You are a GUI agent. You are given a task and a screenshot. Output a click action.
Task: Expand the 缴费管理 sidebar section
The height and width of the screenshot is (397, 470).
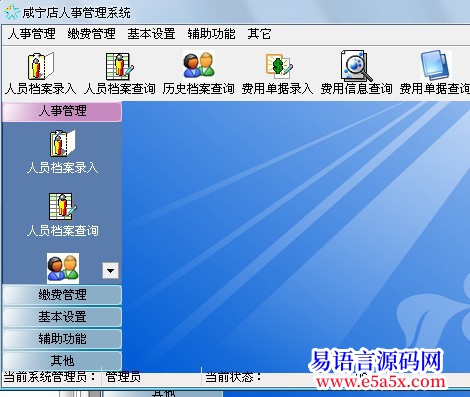tap(62, 295)
